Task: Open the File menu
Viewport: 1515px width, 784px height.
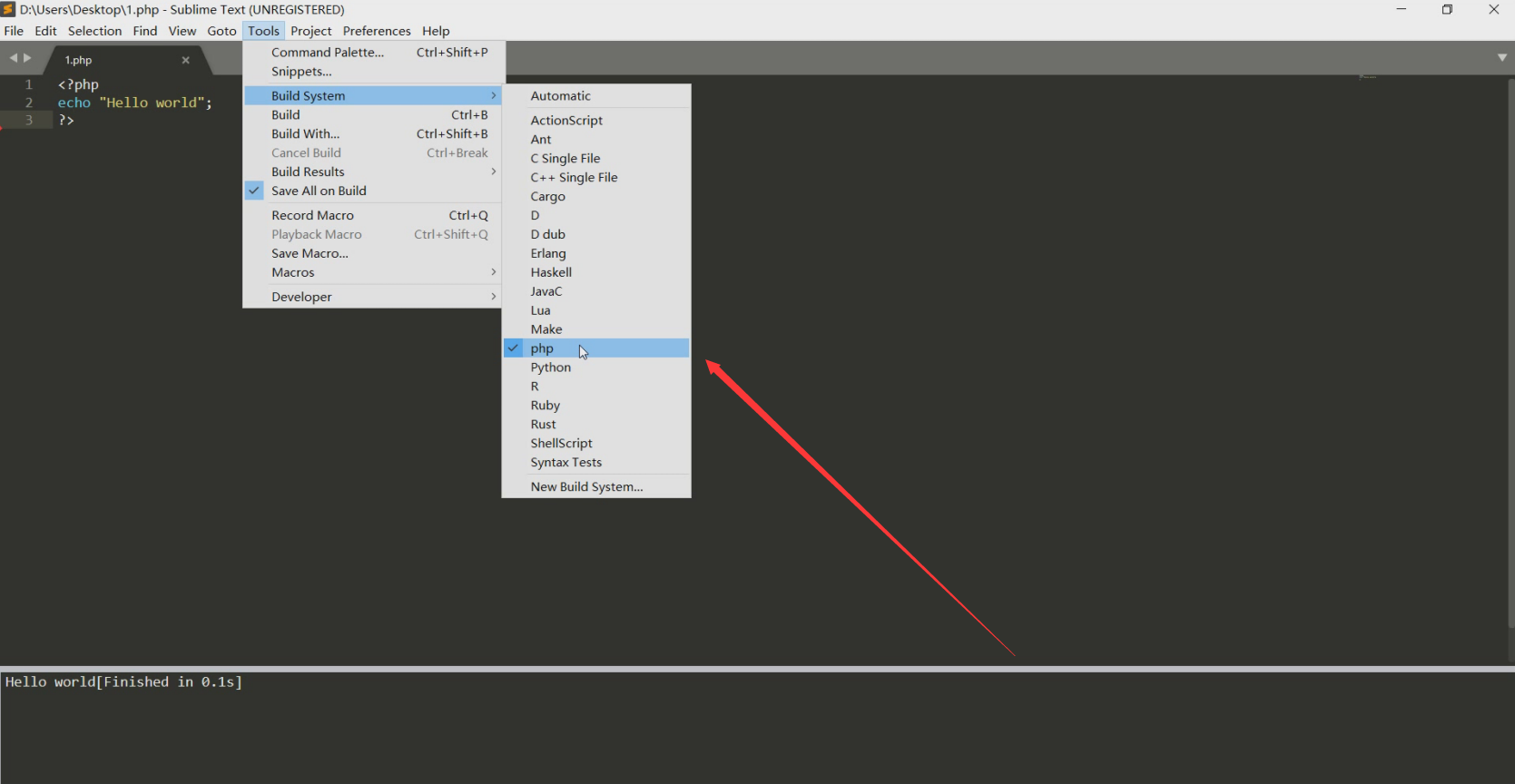Action: click(x=14, y=31)
